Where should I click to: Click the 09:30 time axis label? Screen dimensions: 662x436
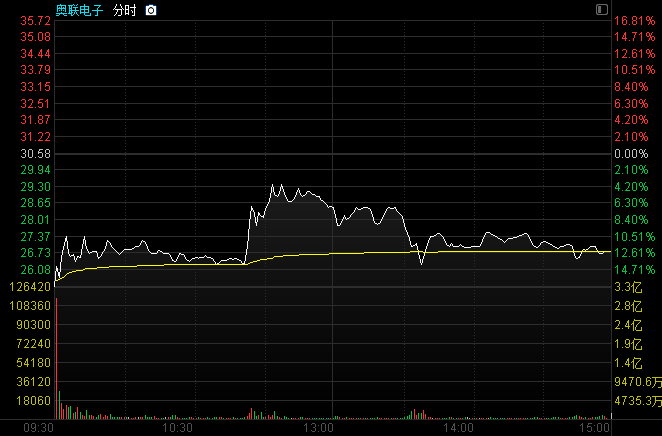pyautogui.click(x=38, y=428)
